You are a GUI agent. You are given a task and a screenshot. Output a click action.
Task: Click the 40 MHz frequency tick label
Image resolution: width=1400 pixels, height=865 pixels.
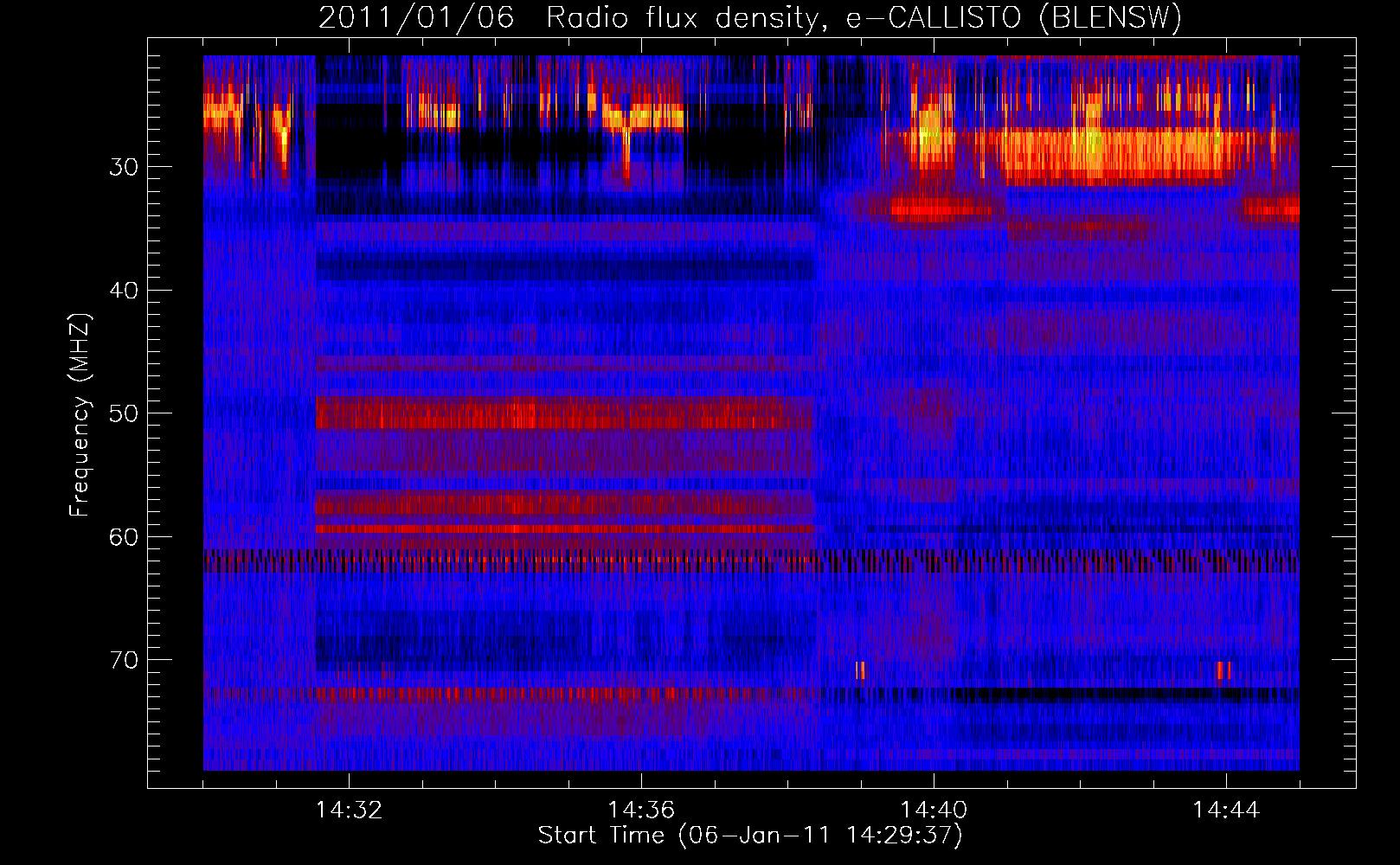tap(124, 291)
